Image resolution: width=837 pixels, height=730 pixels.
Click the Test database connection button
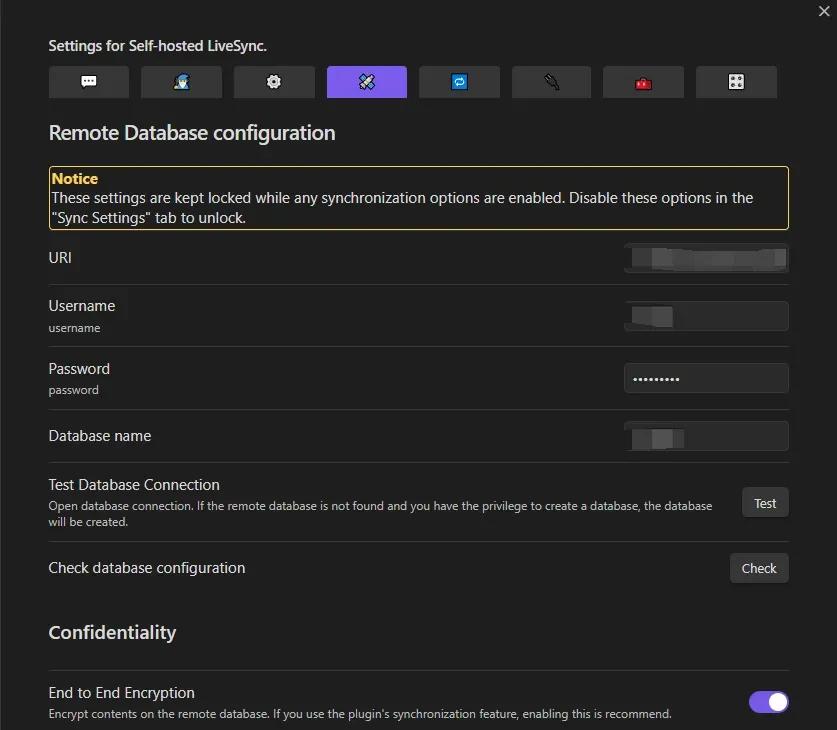(765, 503)
